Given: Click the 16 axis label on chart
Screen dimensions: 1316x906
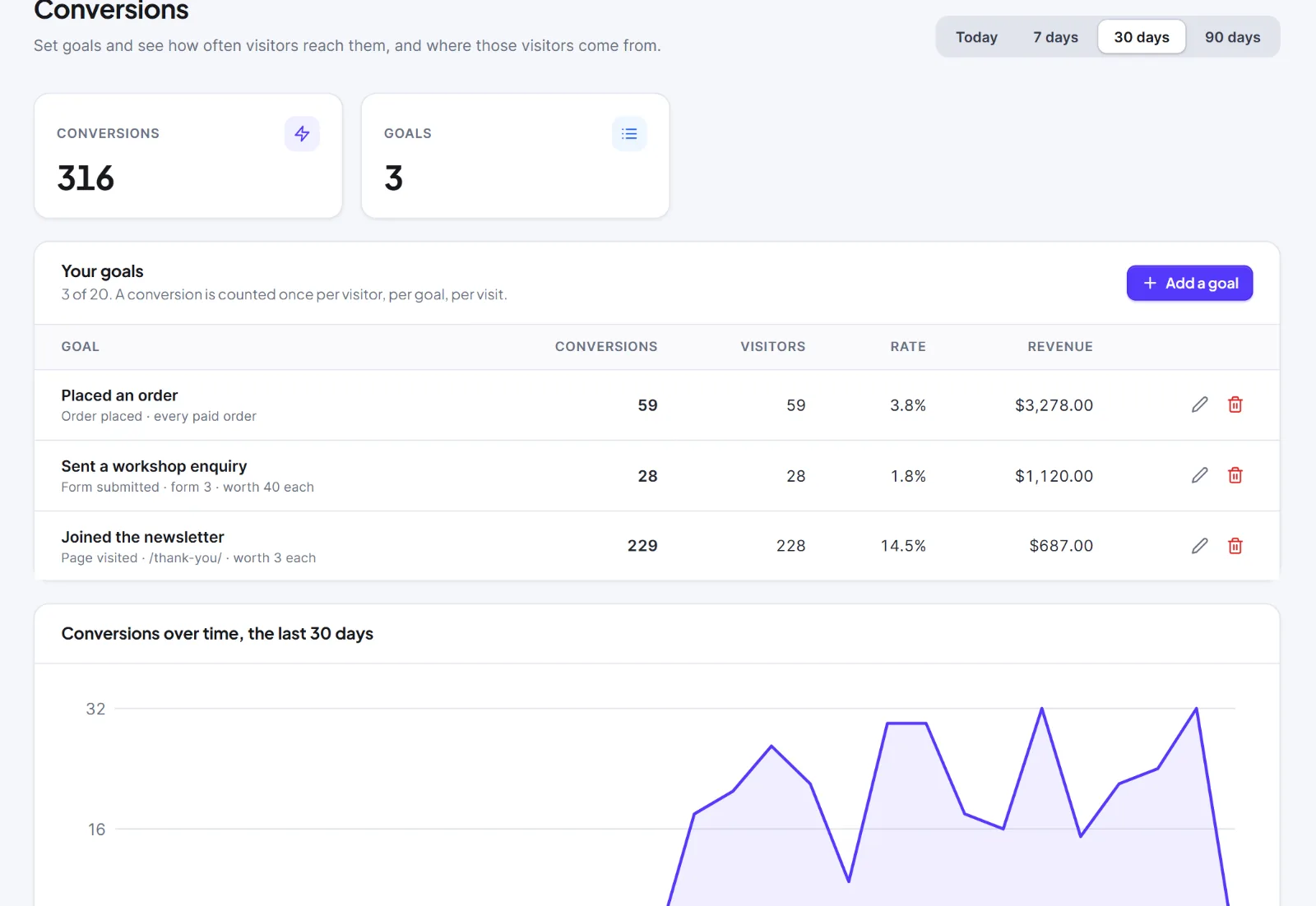Looking at the screenshot, I should [97, 830].
